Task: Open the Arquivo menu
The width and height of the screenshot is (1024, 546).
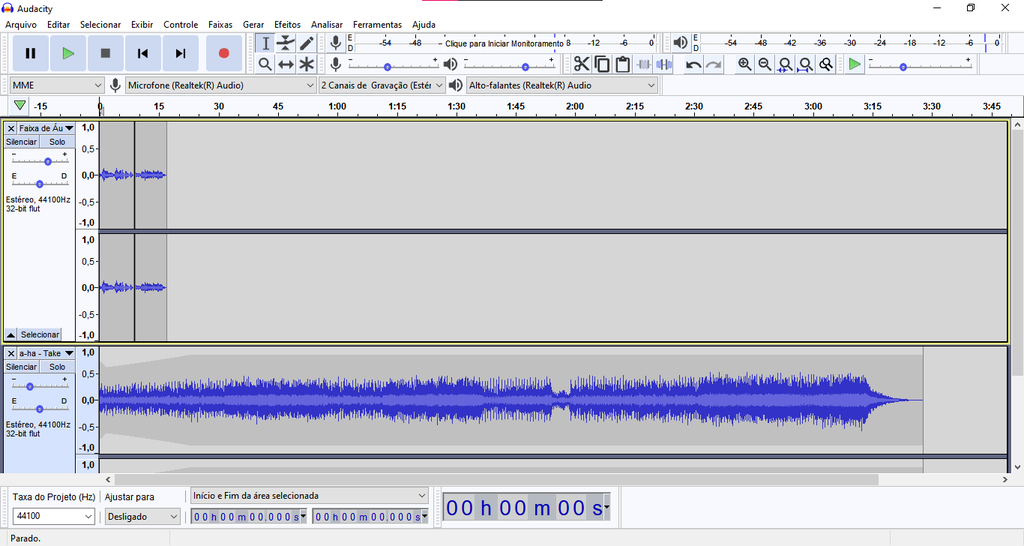Action: (x=21, y=25)
